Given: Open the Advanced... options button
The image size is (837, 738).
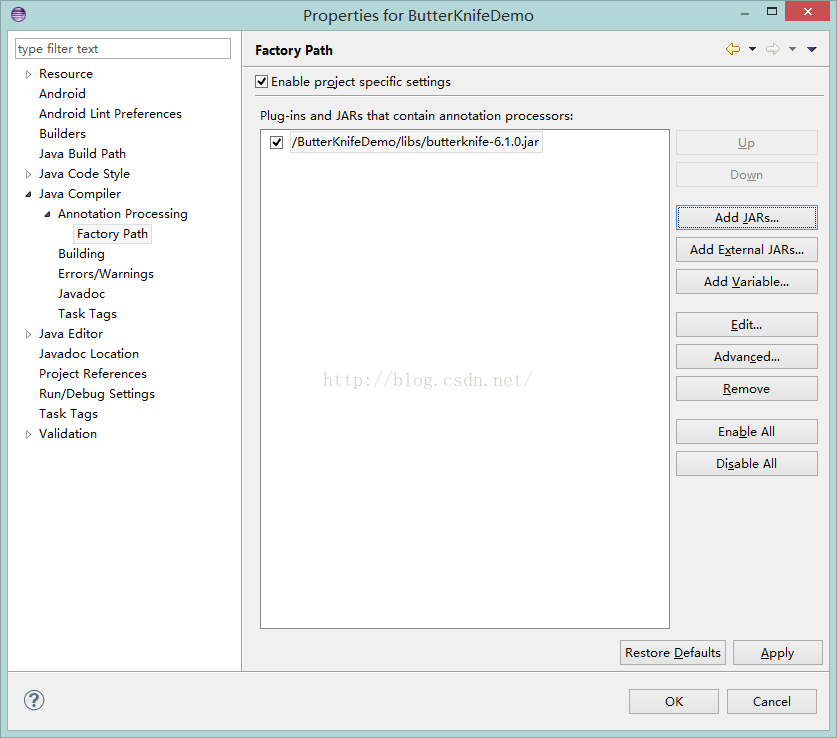Looking at the screenshot, I should pyautogui.click(x=747, y=357).
